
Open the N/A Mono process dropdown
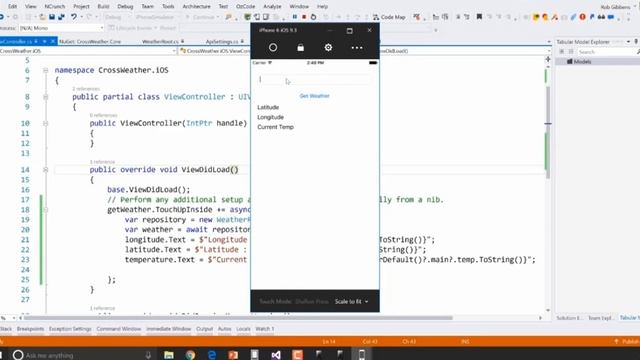tap(102, 28)
